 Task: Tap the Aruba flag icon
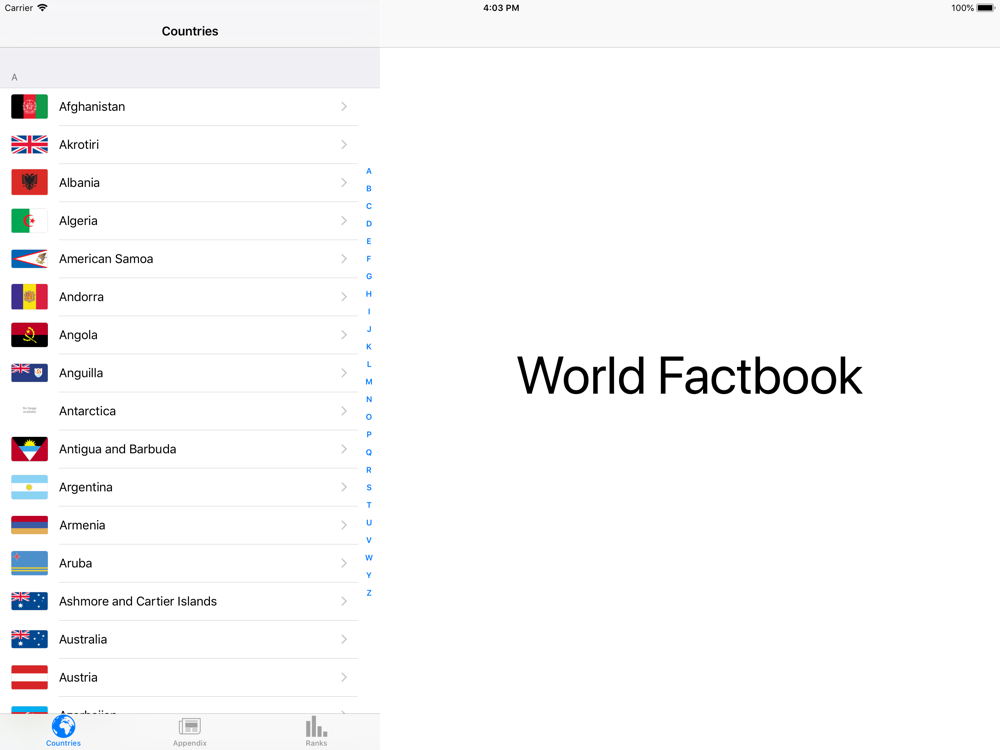click(29, 563)
